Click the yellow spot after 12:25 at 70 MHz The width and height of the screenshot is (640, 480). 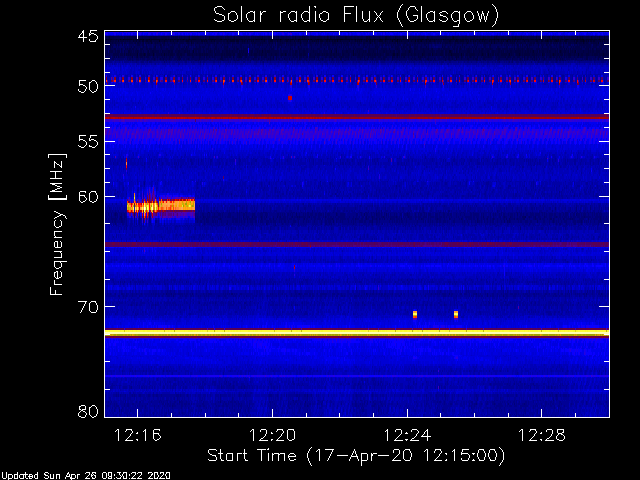pyautogui.click(x=456, y=314)
